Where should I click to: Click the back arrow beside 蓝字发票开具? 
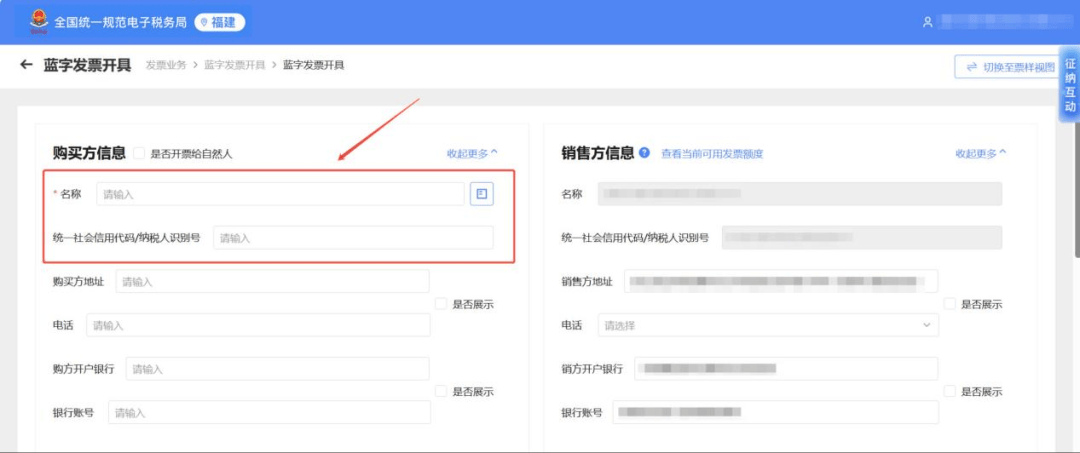26,65
